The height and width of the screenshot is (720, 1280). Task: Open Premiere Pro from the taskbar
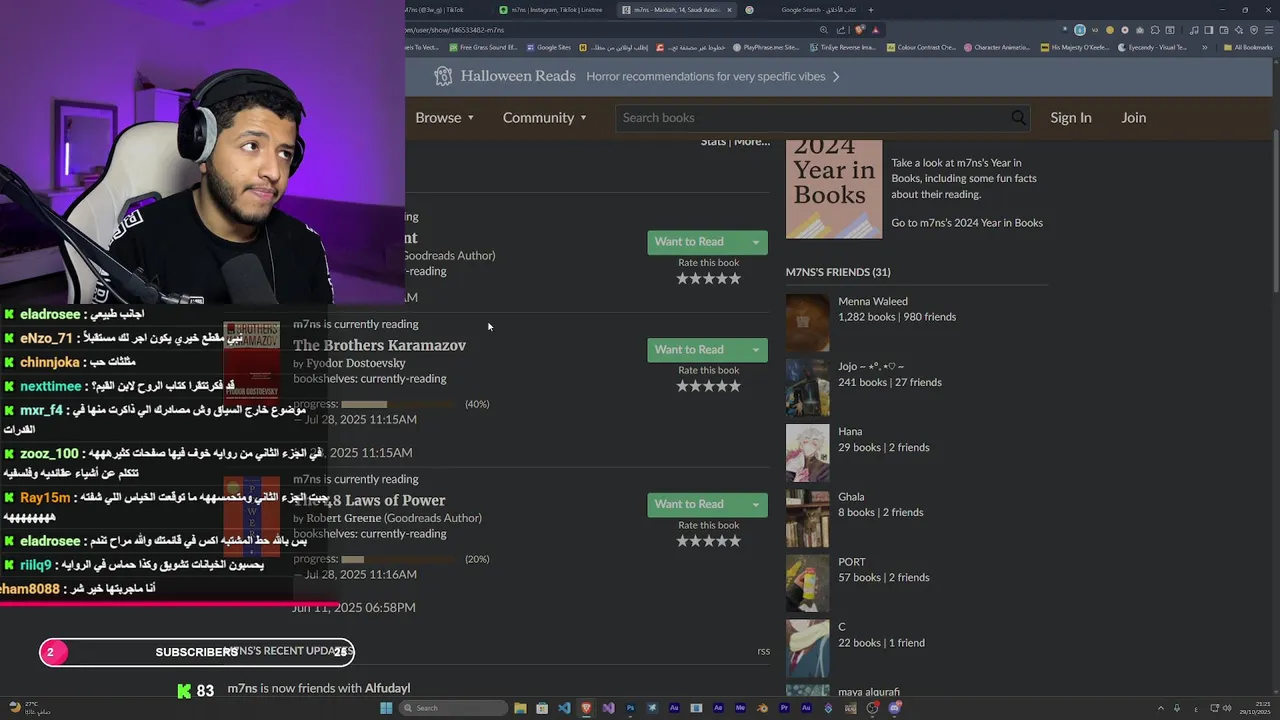[784, 708]
